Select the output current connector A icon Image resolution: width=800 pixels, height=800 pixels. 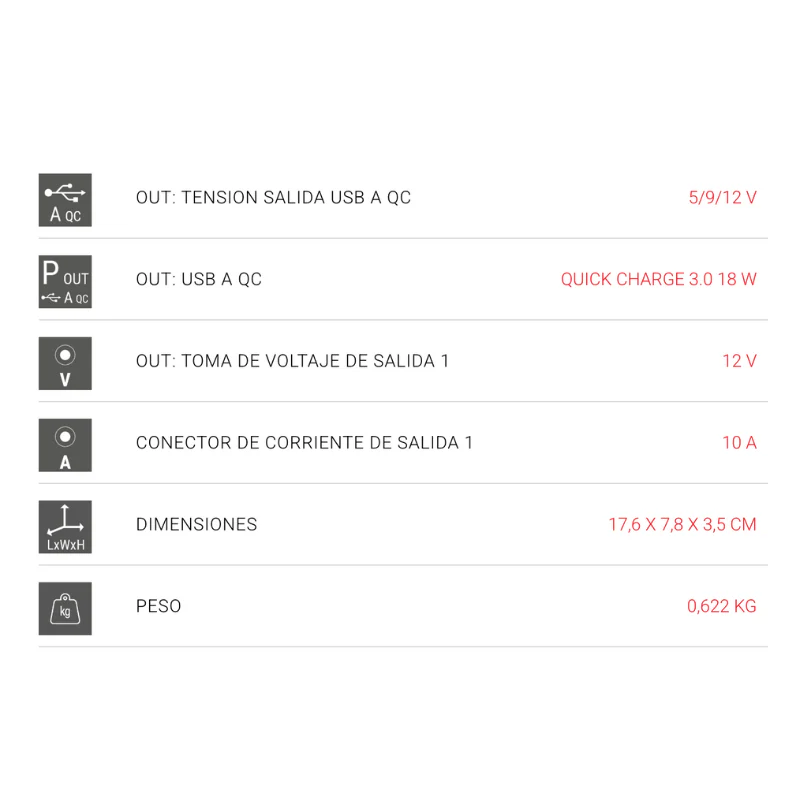pyautogui.click(x=65, y=445)
